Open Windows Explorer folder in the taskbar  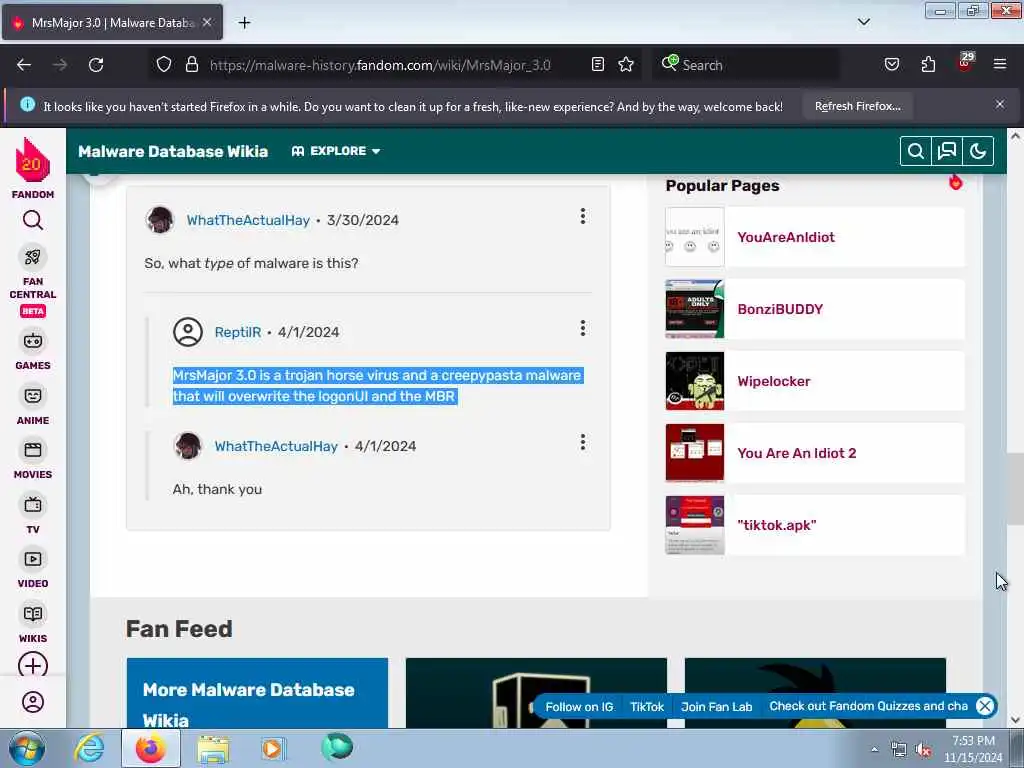(213, 749)
